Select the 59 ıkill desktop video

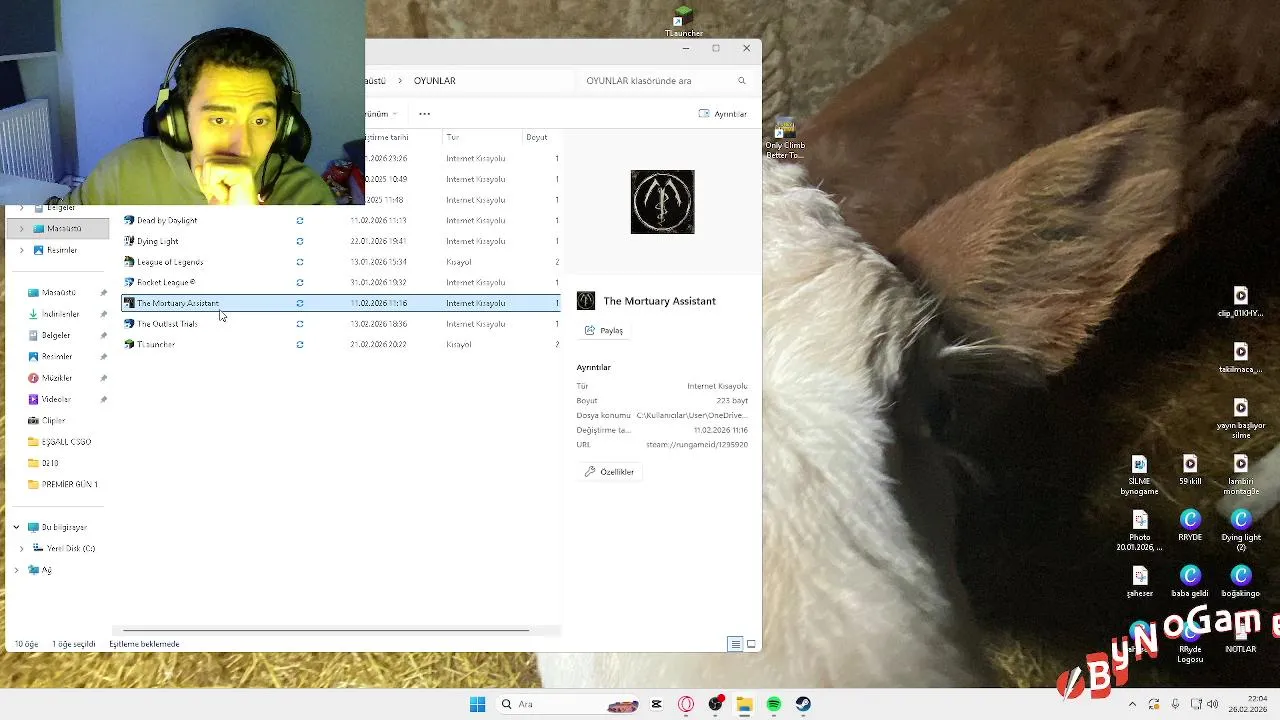pos(1190,471)
